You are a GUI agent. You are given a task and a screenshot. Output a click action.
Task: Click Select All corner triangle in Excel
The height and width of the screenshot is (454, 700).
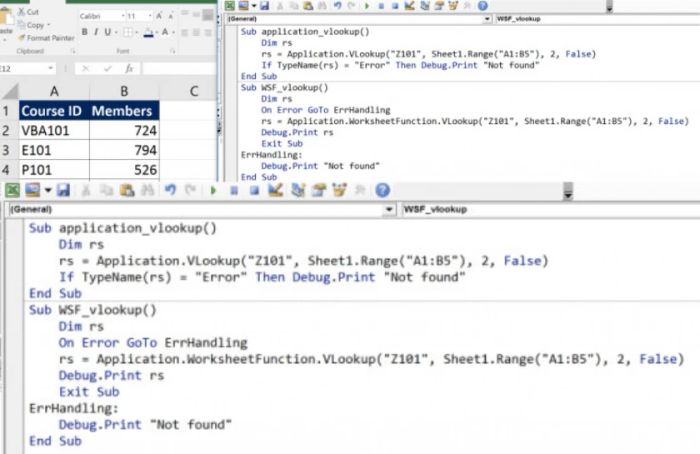tap(9, 91)
